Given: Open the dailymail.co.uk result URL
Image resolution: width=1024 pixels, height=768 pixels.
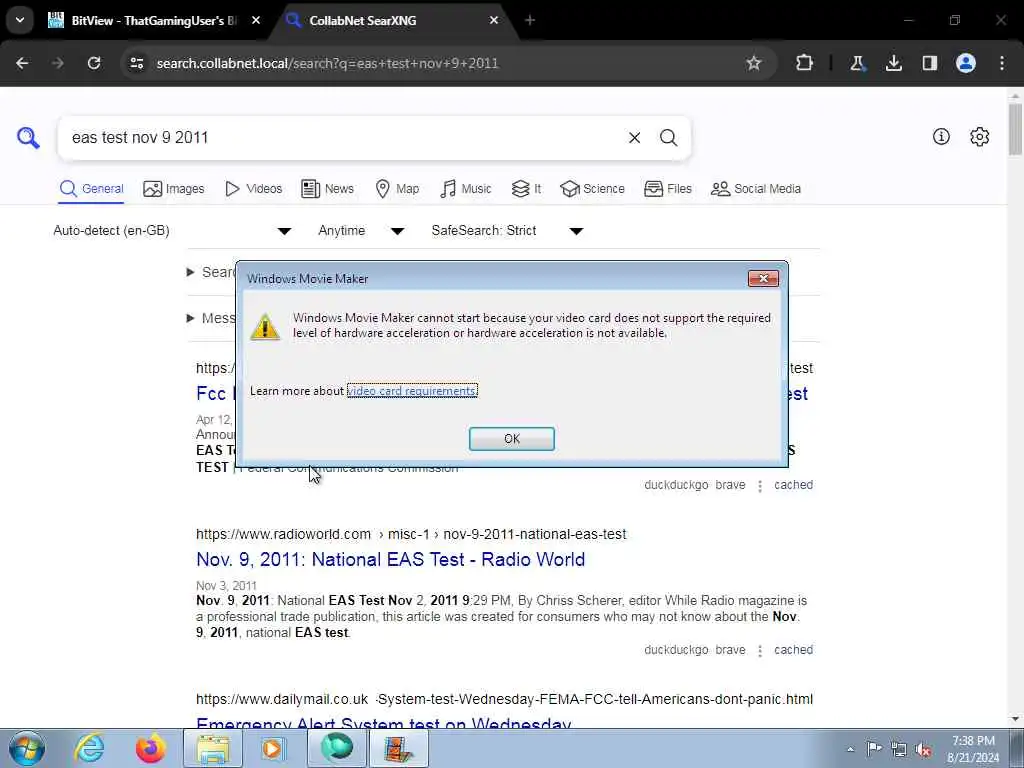Looking at the screenshot, I should [x=504, y=699].
